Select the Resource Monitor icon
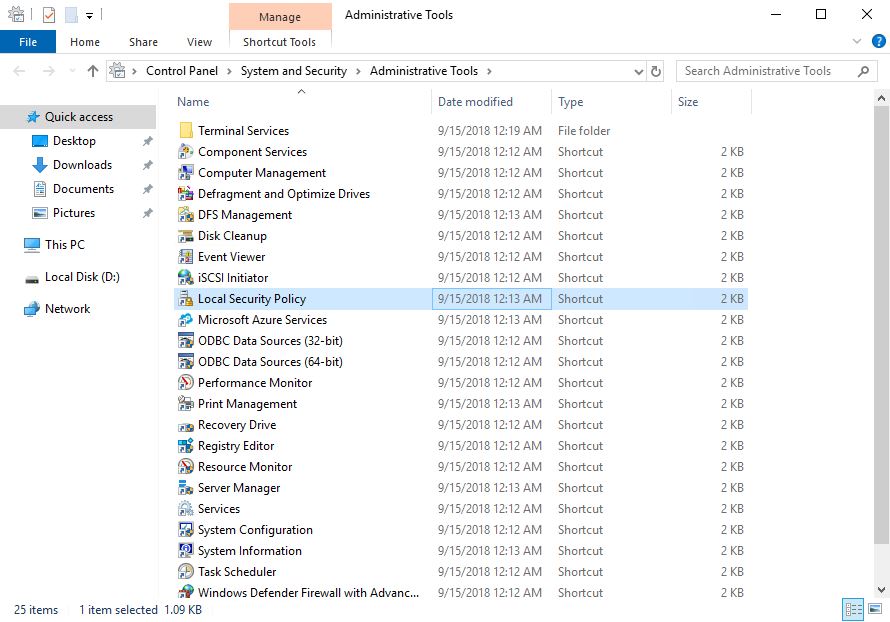 pyautogui.click(x=186, y=466)
